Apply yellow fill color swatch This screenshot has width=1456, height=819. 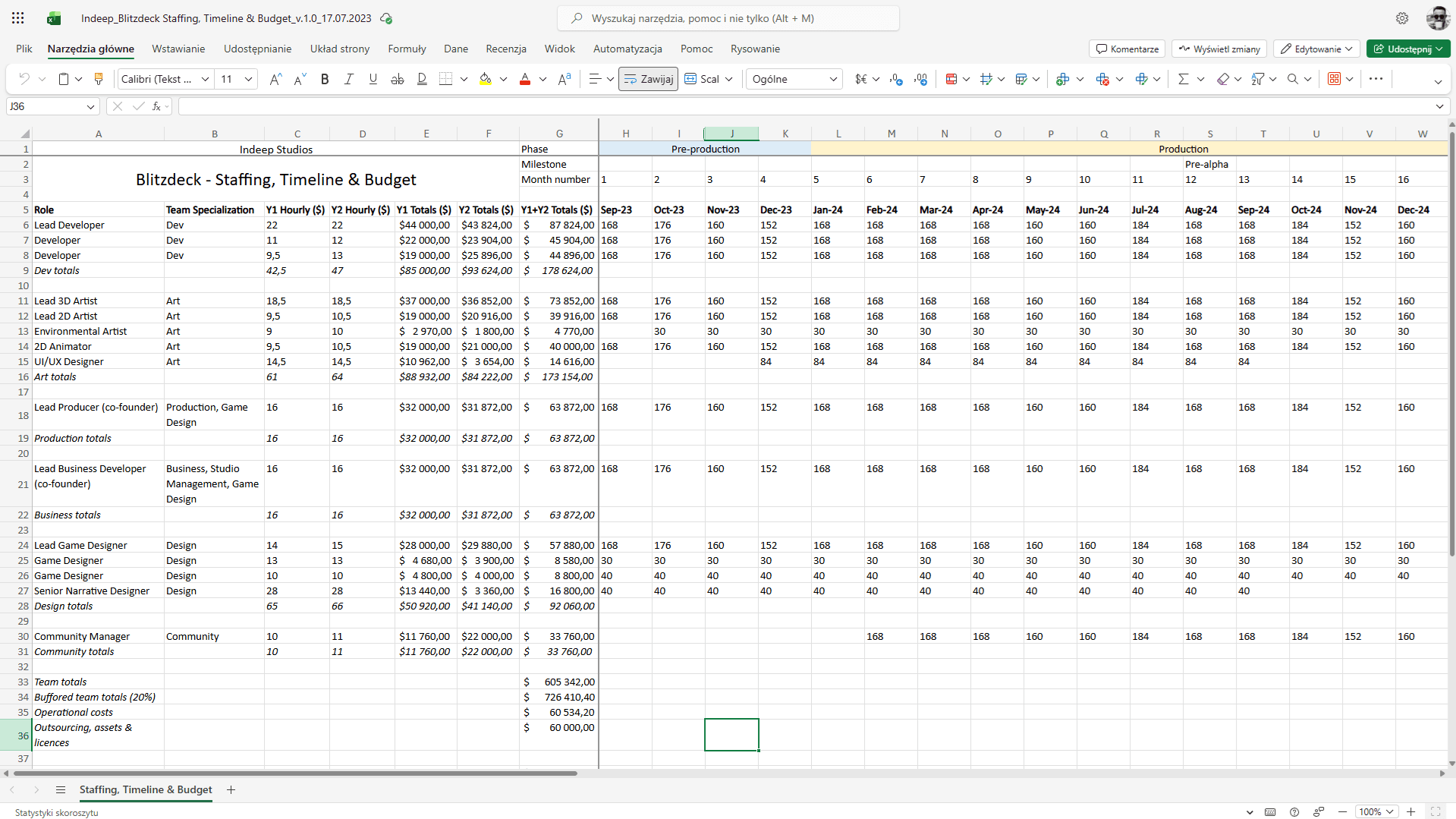click(485, 79)
